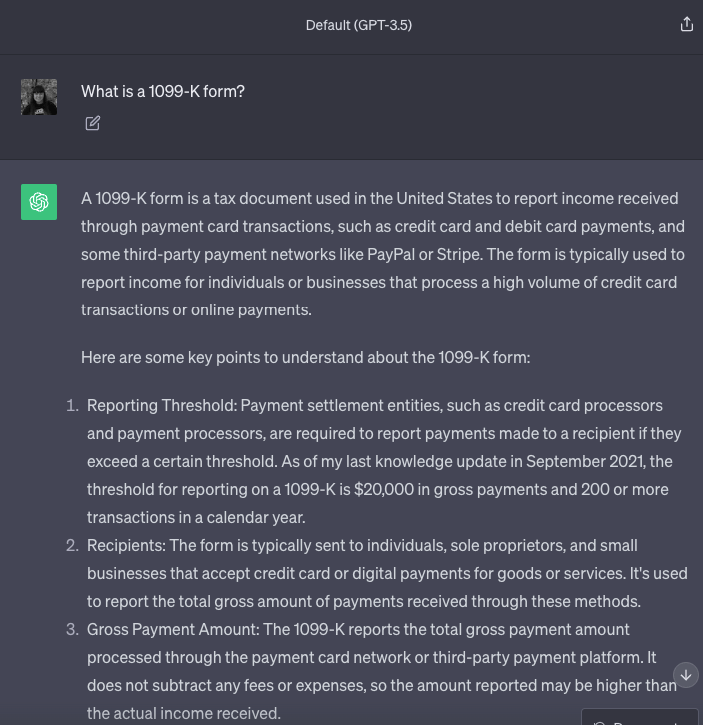Click the share chat icon
Viewport: 703px width, 725px height.
pos(687,25)
